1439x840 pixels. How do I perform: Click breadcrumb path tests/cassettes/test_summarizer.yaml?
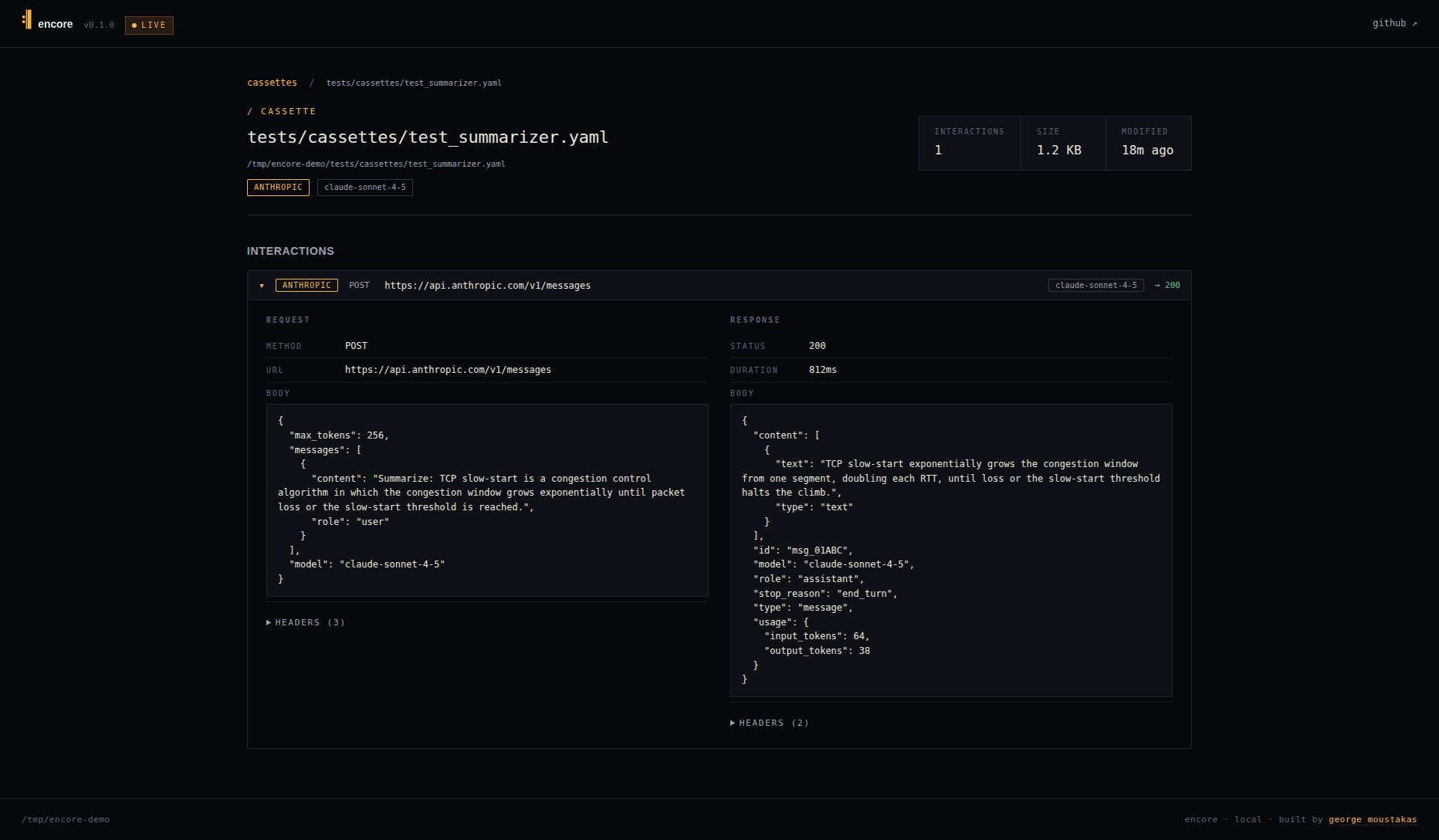414,83
